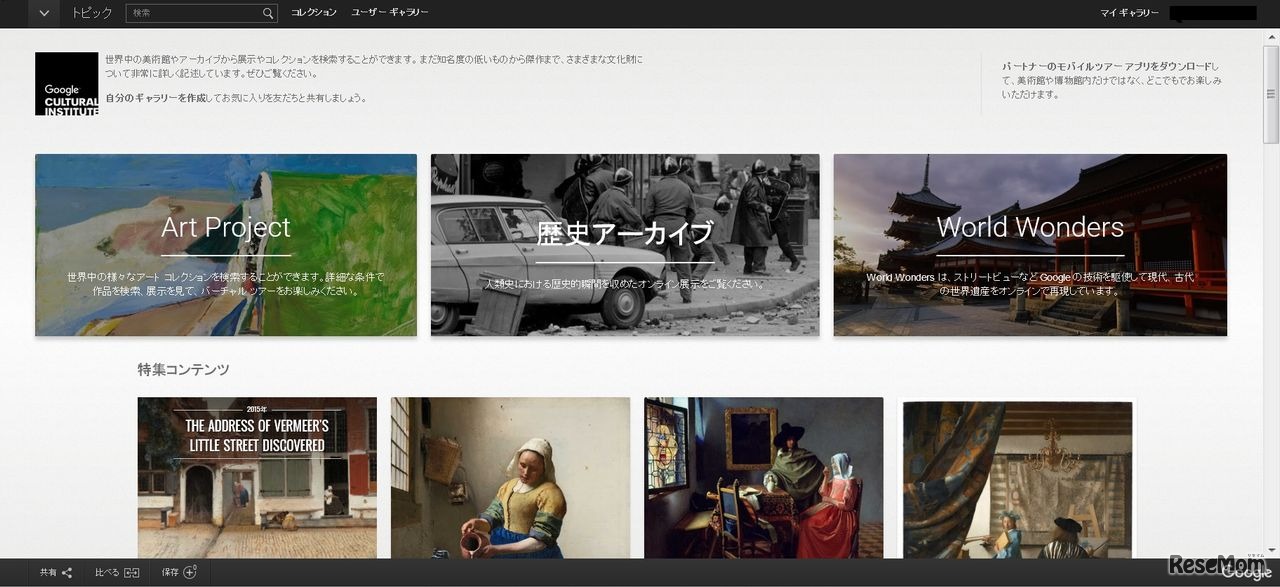Screen dimensions: 1280x587
Task: Open the Glass of Wine painting thumbnail
Action: [x=764, y=478]
